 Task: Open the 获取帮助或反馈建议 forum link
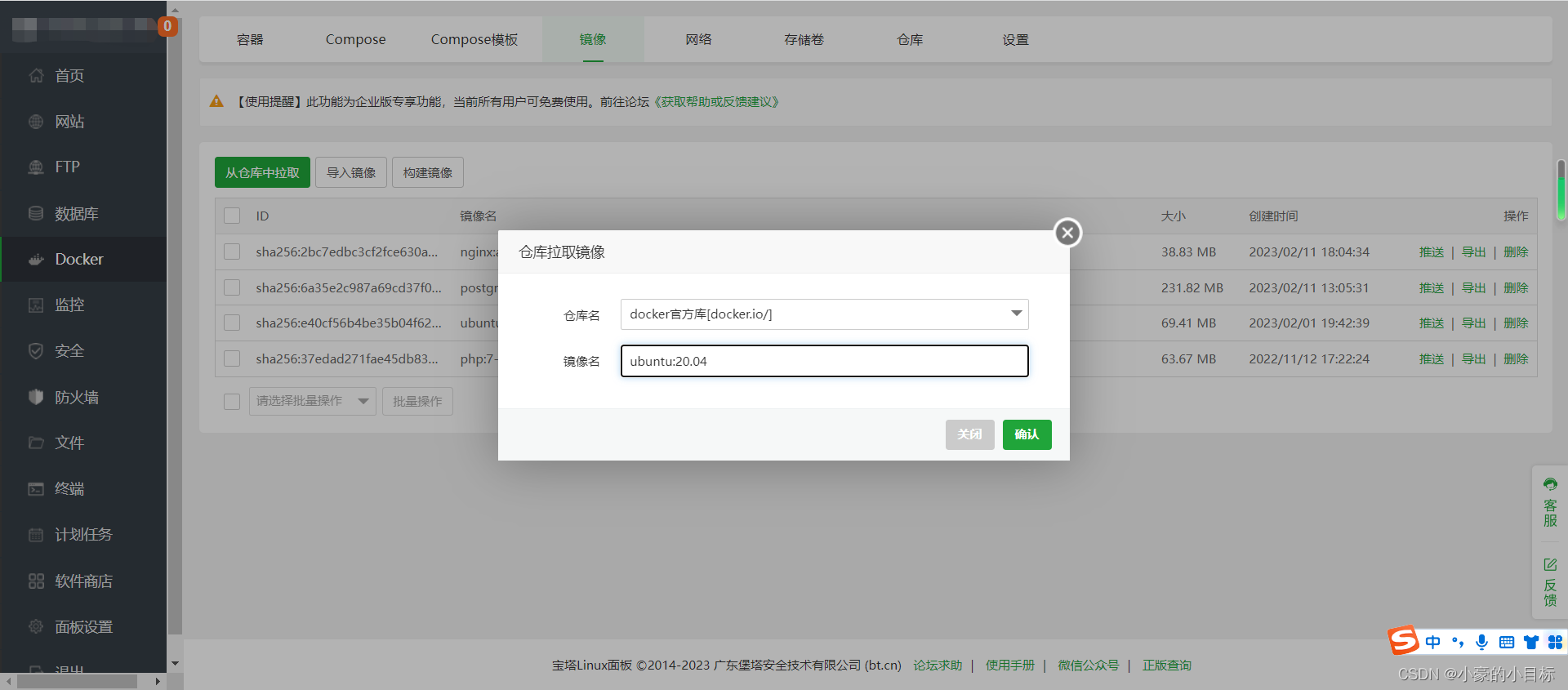[x=716, y=102]
